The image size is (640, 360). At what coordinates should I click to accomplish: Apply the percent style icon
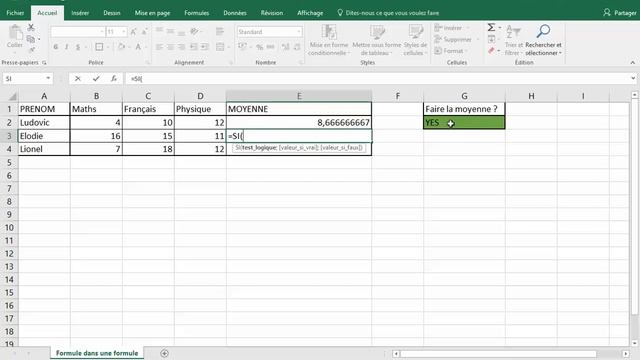260,47
